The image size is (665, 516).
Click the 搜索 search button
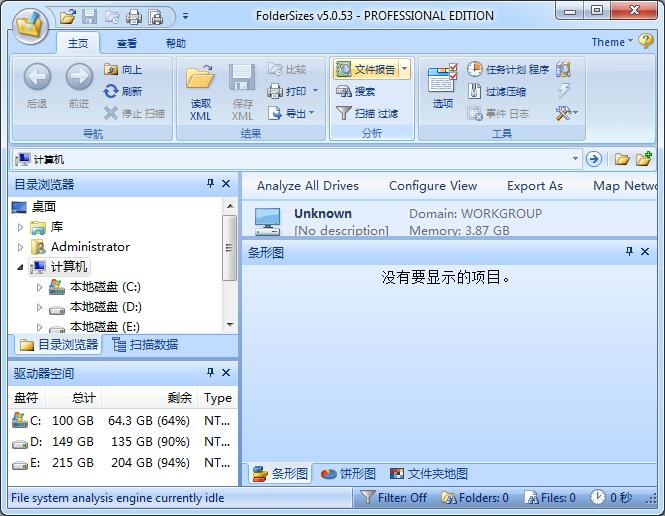pyautogui.click(x=355, y=91)
